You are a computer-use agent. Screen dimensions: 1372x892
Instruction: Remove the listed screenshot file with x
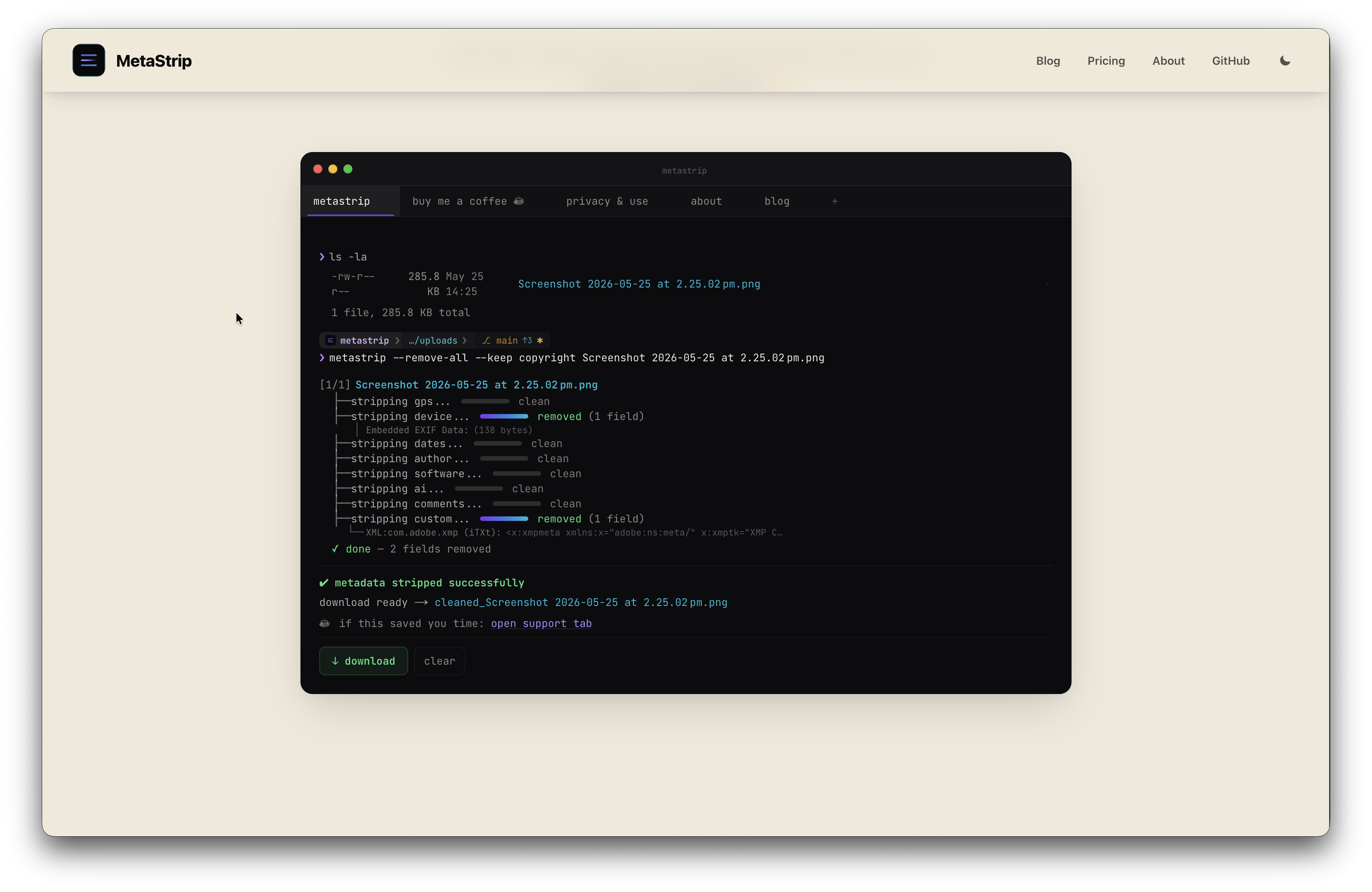[x=1046, y=284]
